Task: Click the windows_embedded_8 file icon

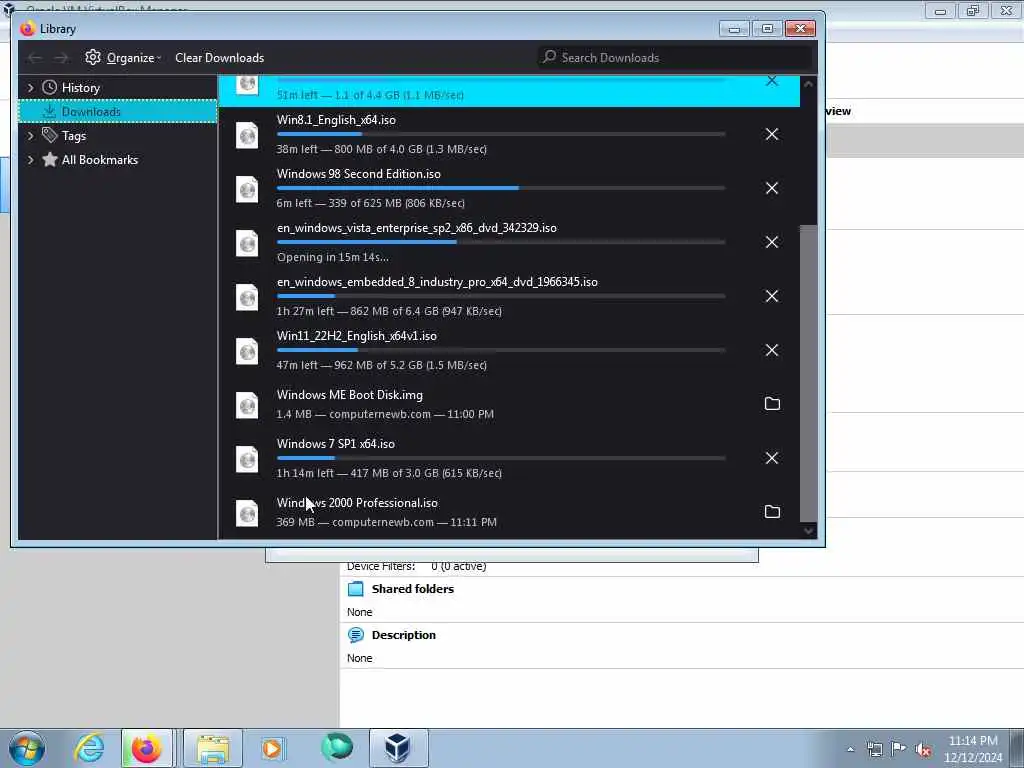Action: pyautogui.click(x=247, y=297)
